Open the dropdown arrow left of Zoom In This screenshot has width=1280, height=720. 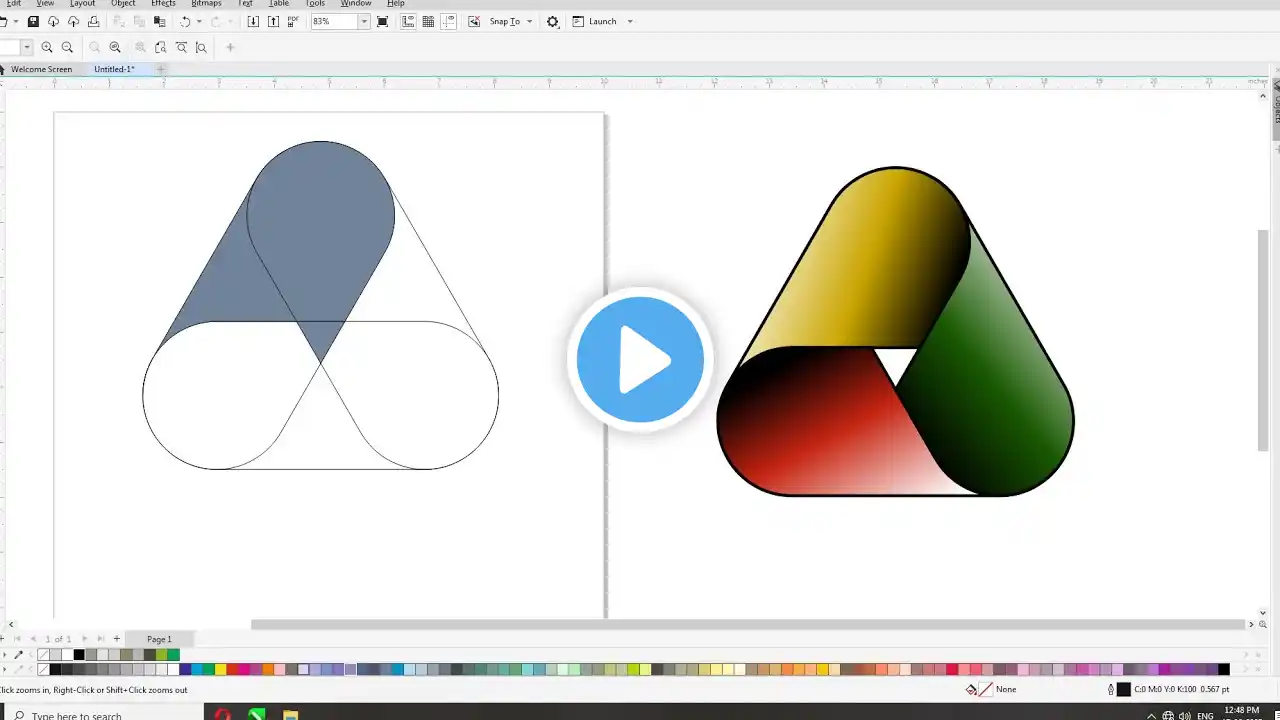tap(27, 47)
